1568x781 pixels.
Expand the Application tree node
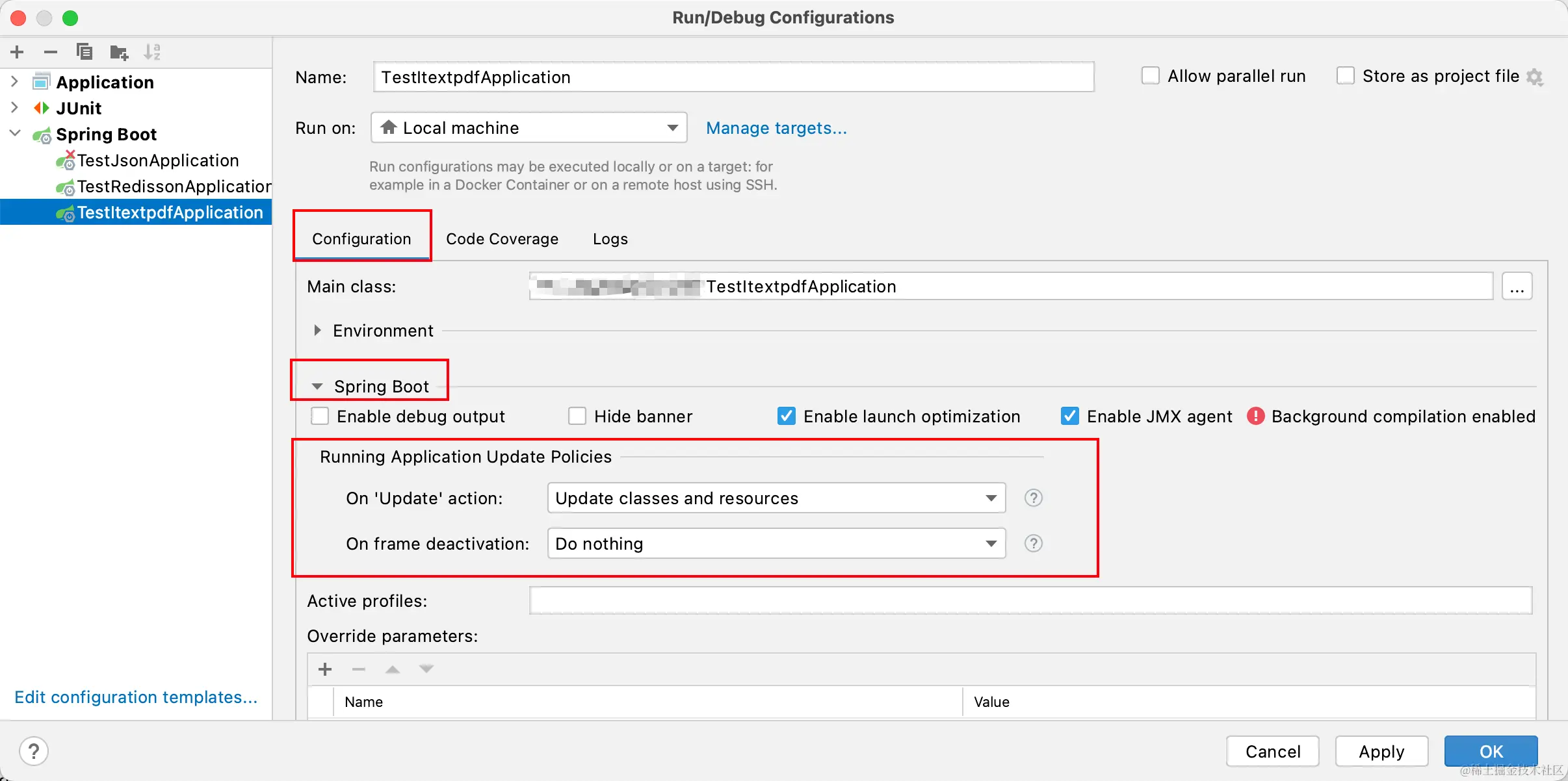14,82
